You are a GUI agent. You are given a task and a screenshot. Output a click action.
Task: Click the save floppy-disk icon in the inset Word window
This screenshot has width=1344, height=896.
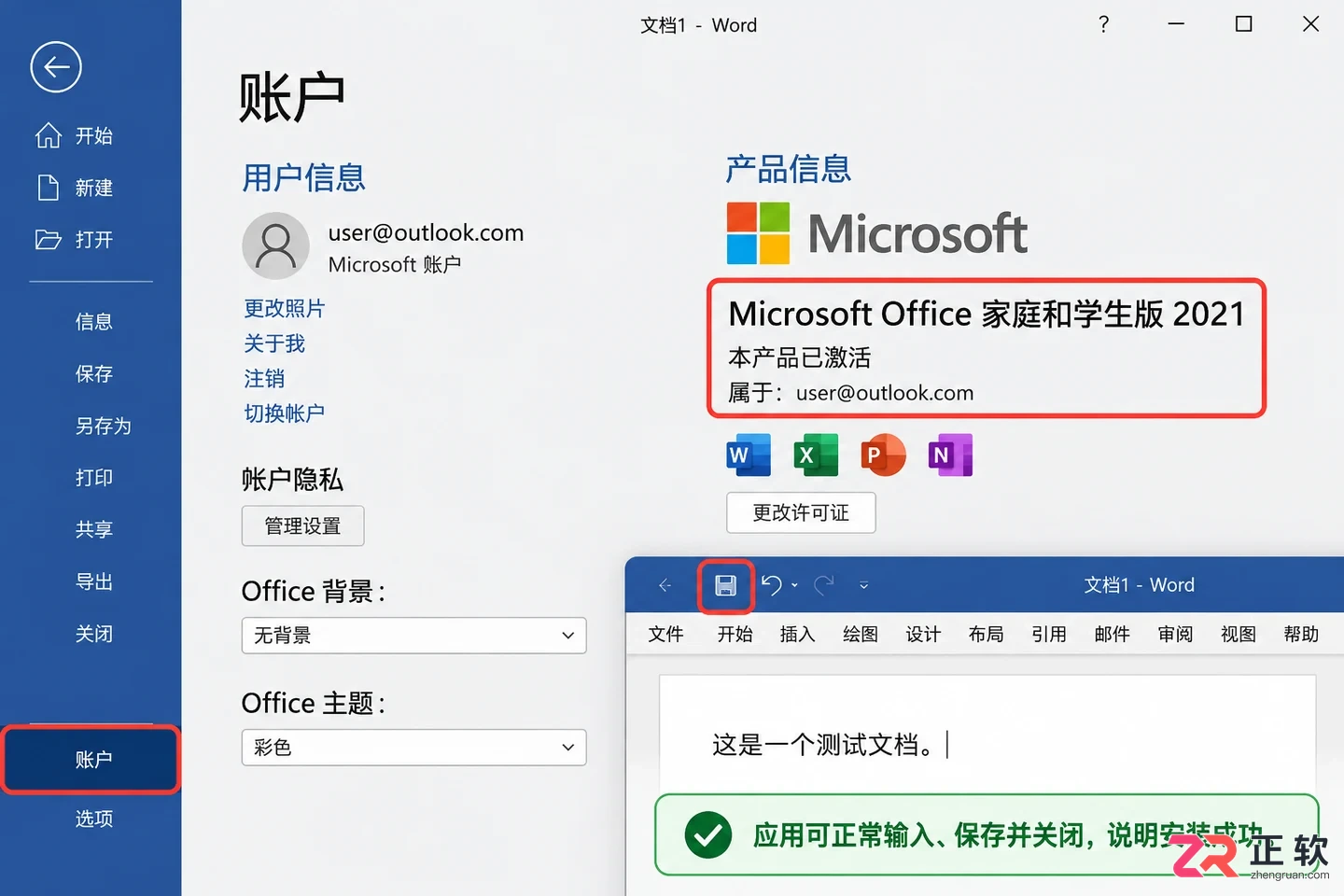point(726,585)
